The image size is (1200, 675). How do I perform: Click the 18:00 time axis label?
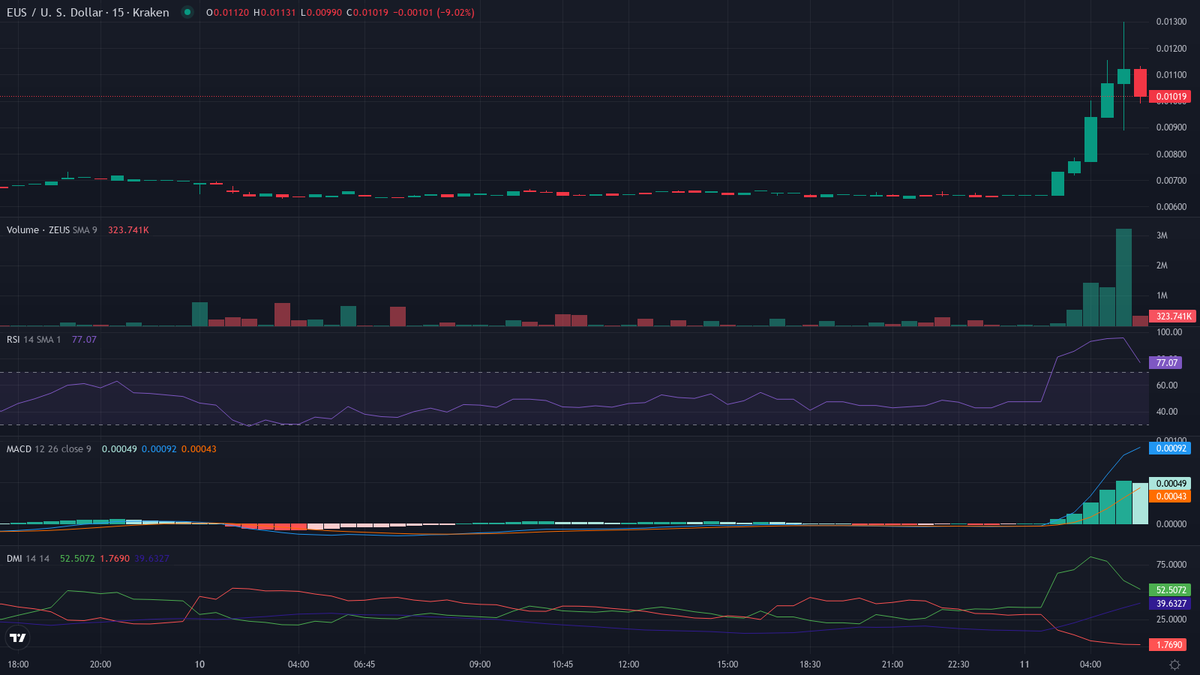[17, 664]
